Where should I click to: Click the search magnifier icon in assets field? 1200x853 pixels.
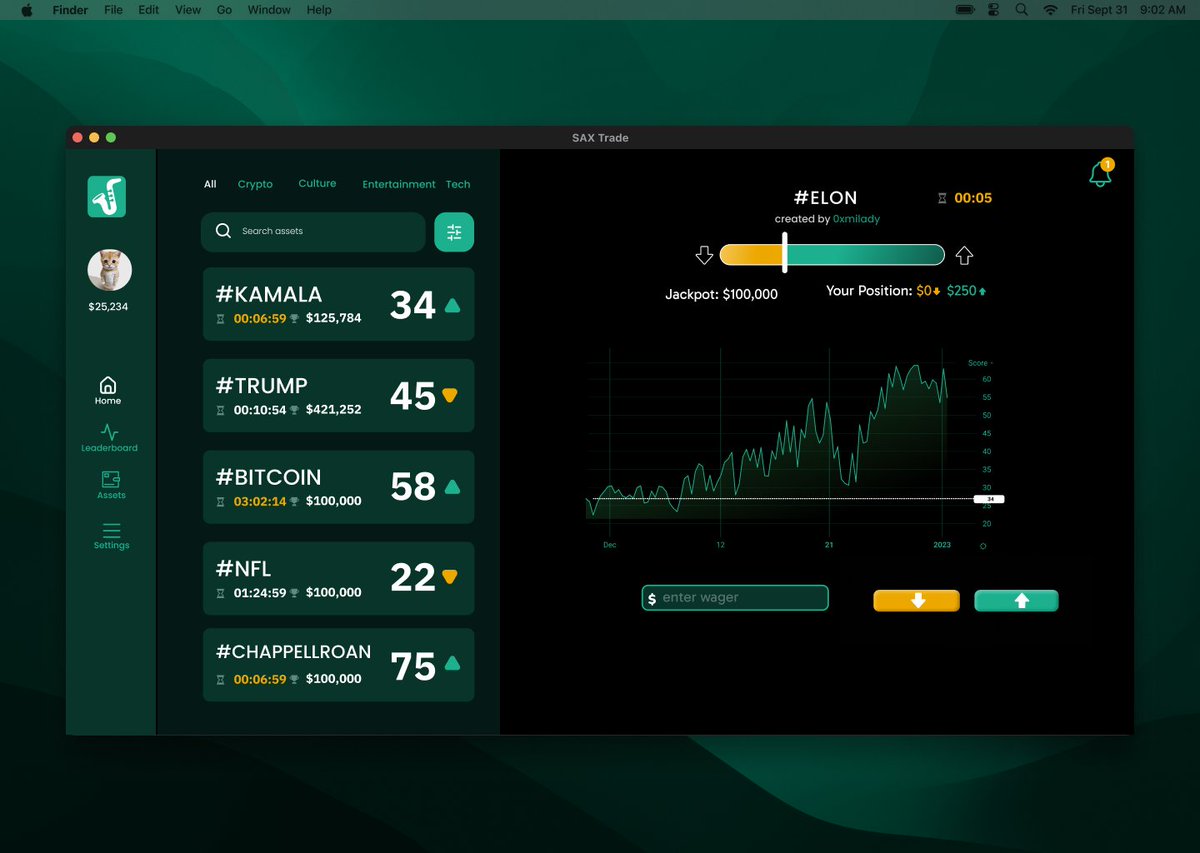point(224,231)
